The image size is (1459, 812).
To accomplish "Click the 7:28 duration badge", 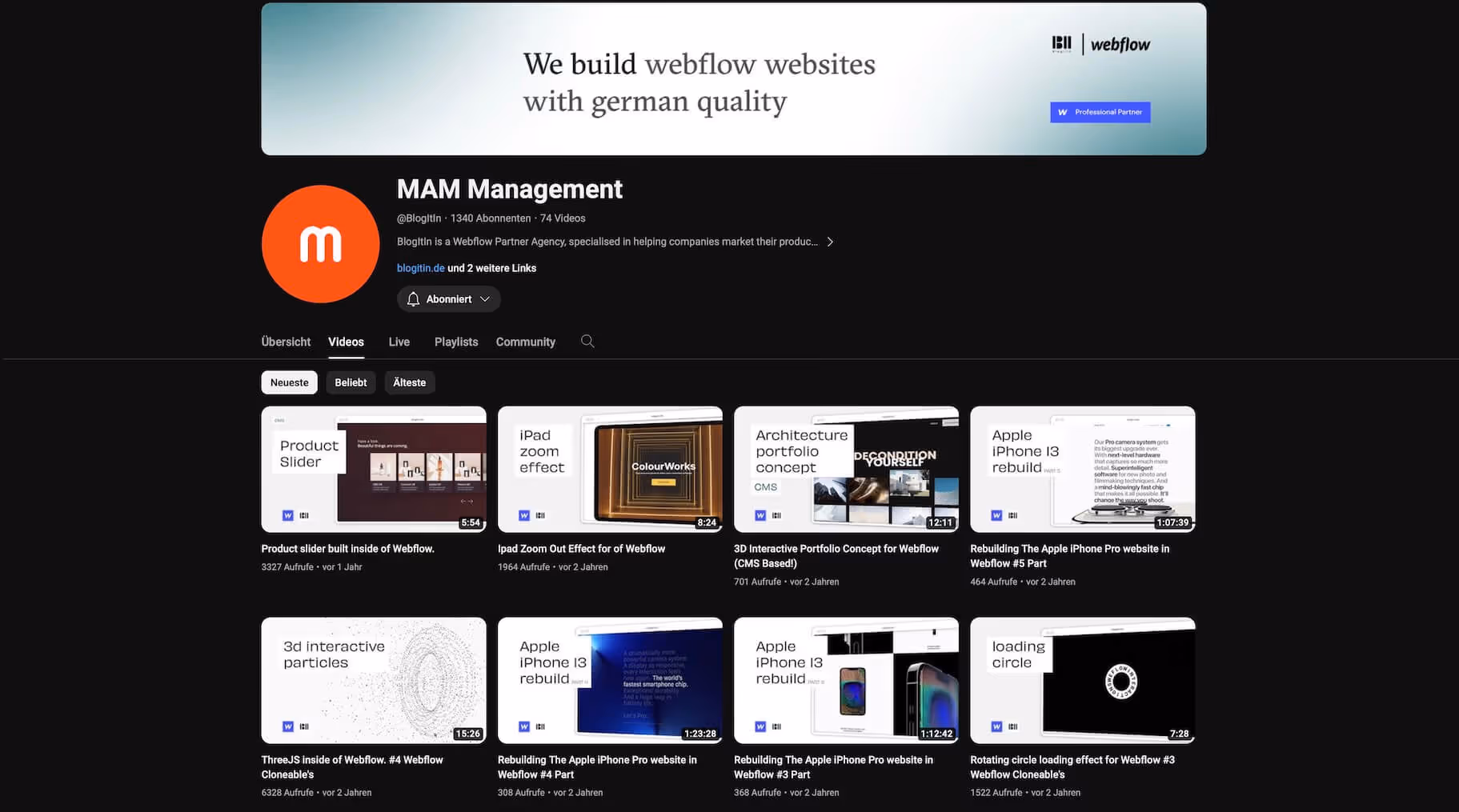I will 1179,734.
